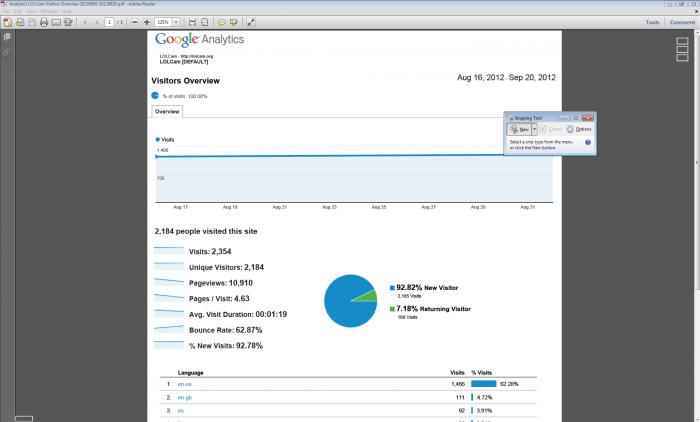Click the email envelope icon in toolbar
Screen dimensions: 700x422
[x=56, y=22]
